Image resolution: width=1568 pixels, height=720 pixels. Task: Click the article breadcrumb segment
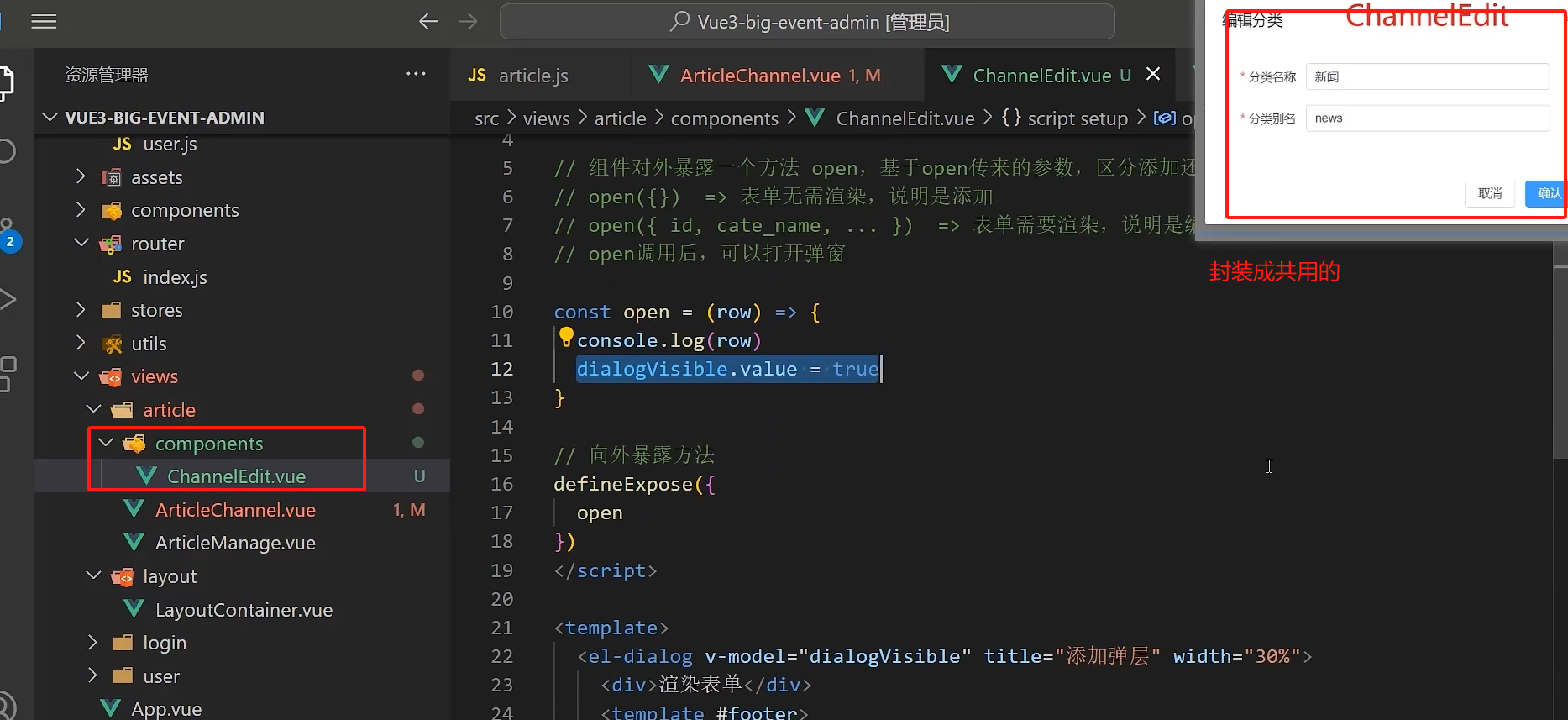620,118
